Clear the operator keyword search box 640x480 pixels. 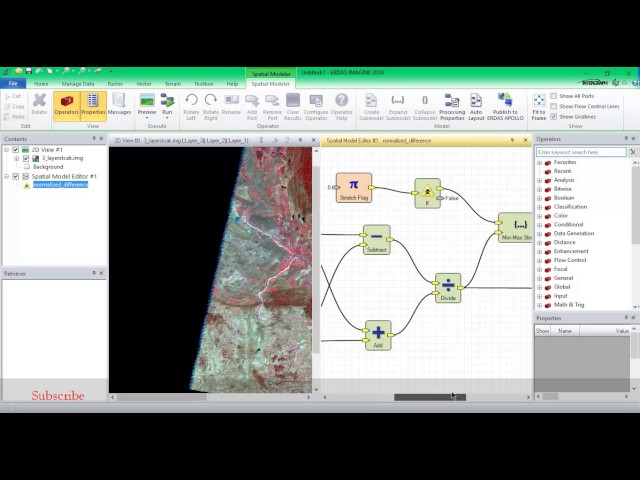[x=633, y=152]
